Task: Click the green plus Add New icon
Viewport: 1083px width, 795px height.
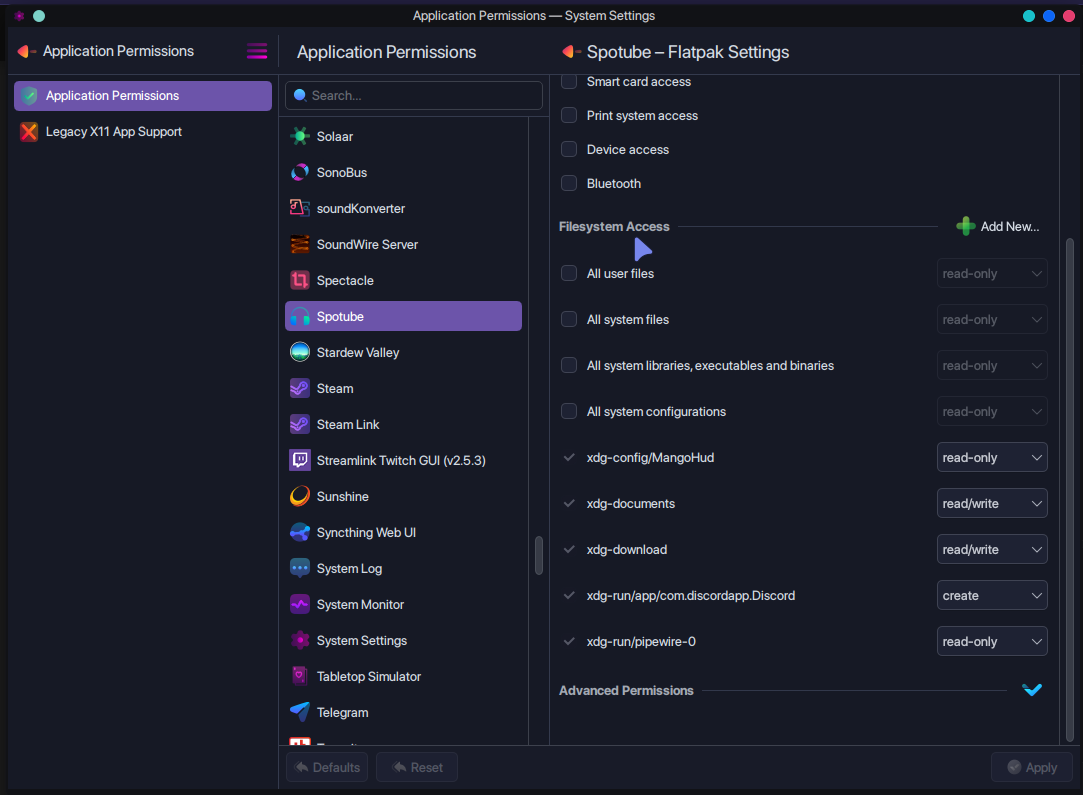Action: click(x=966, y=226)
